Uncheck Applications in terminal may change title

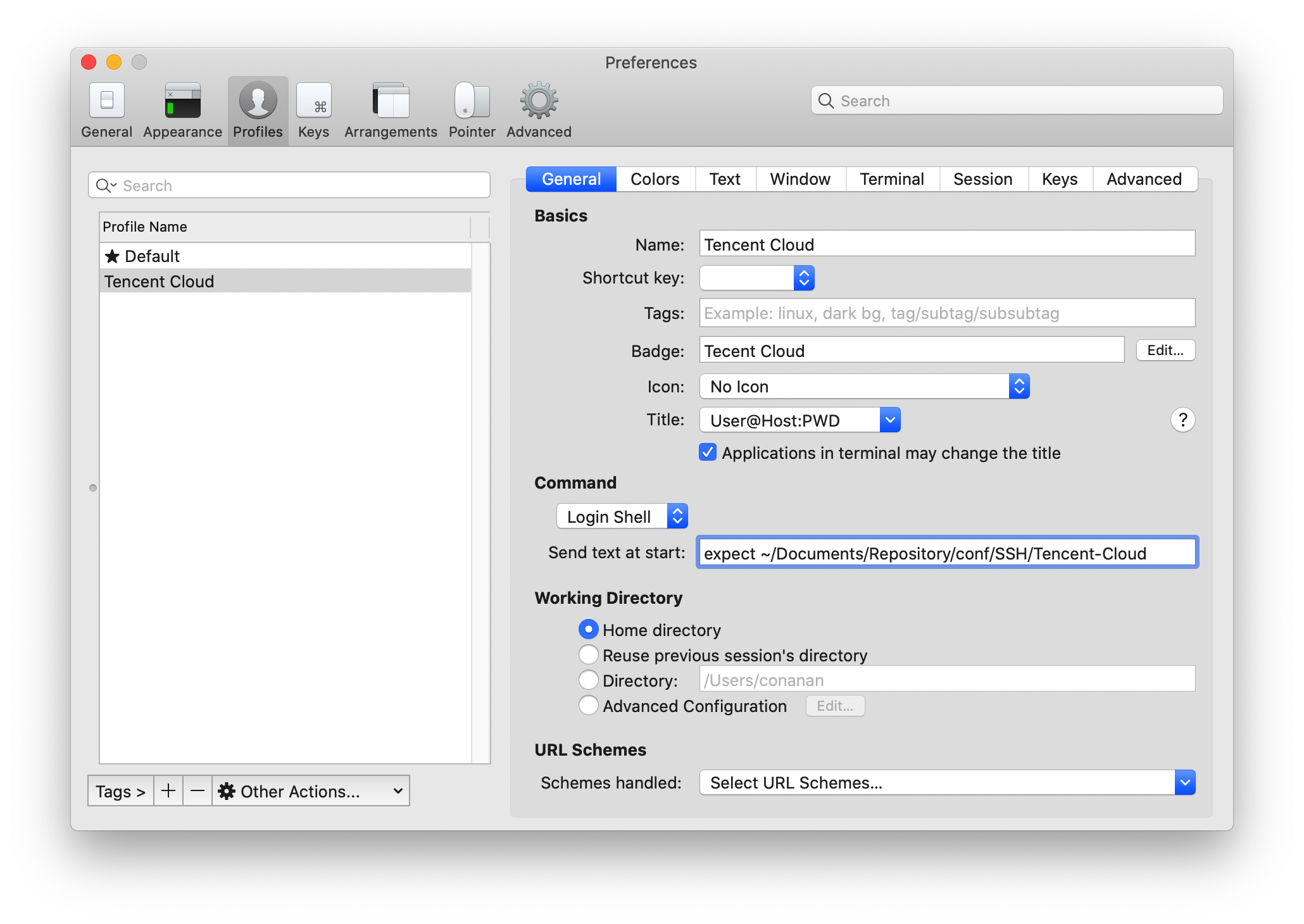(708, 453)
